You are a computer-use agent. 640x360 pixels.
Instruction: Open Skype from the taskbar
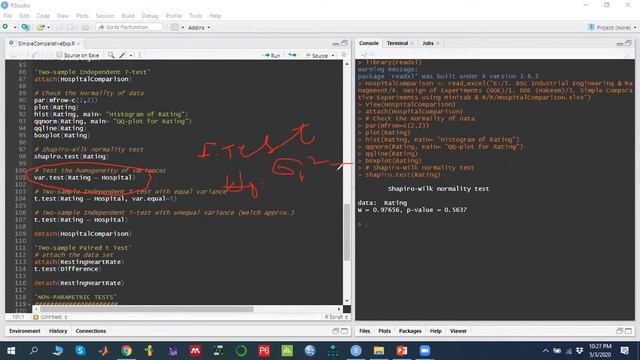coord(80,351)
